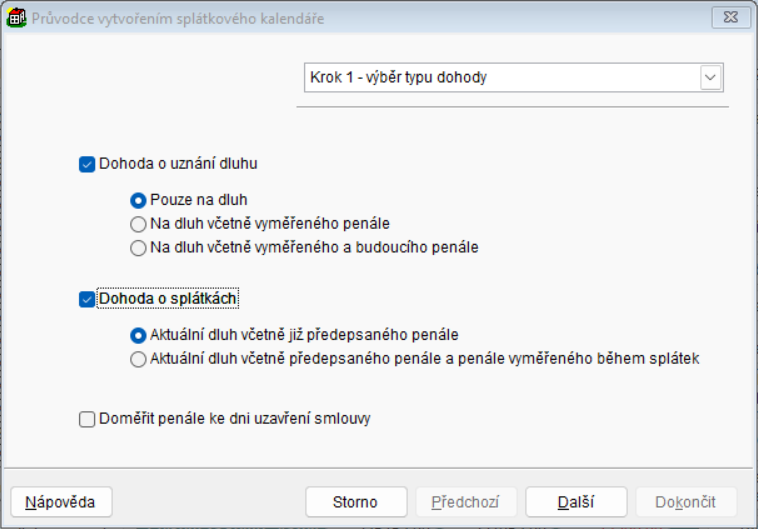Enable 'Doměřit penále ke dni uzavření smlouvy'
758x529 pixels.
point(87,419)
